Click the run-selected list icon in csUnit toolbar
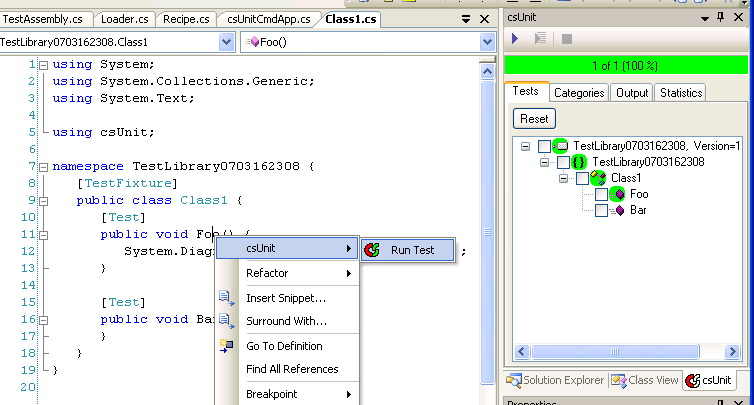The image size is (754, 405). pos(540,38)
